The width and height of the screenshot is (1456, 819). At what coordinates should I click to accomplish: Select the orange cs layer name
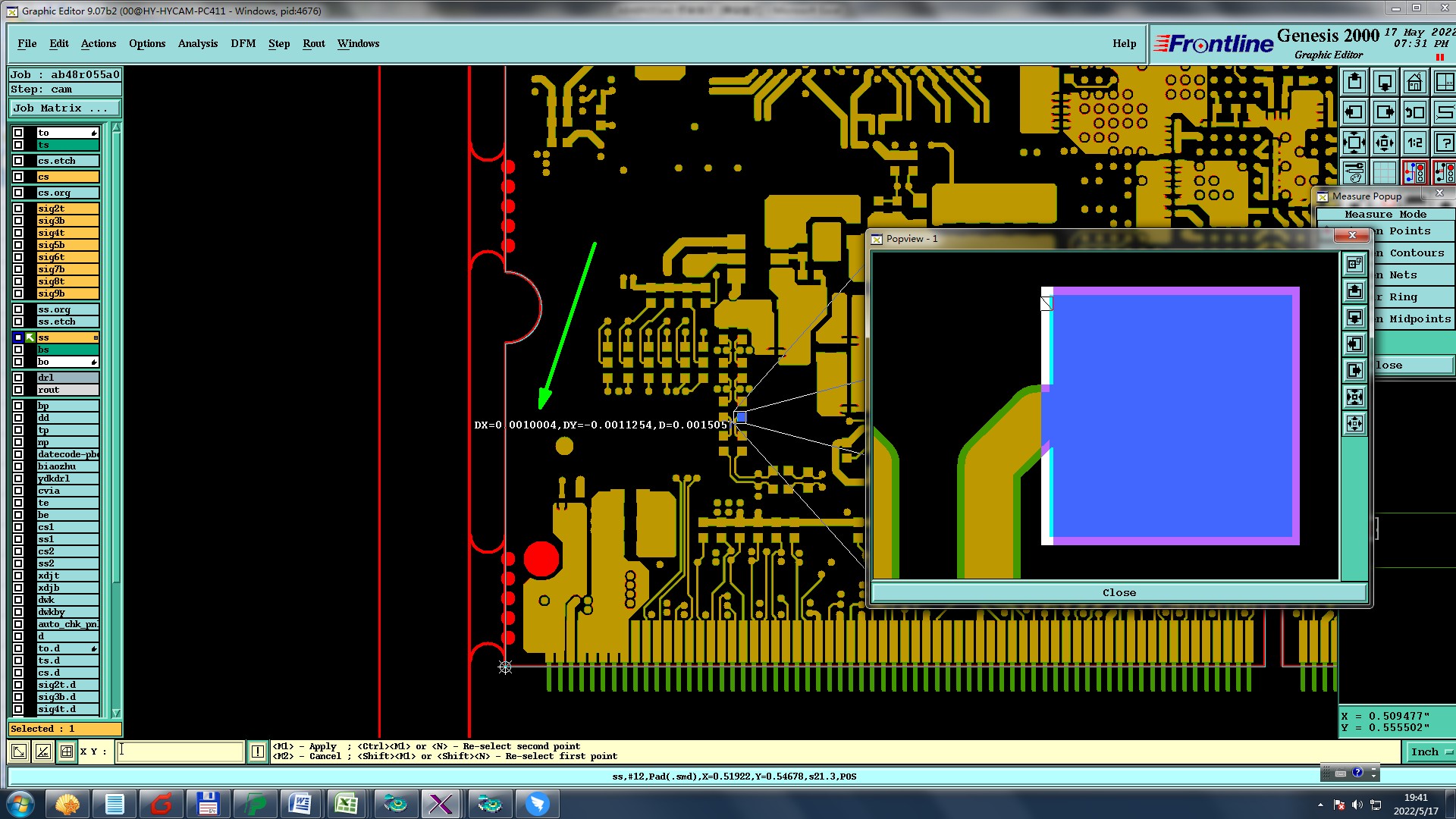tap(67, 177)
